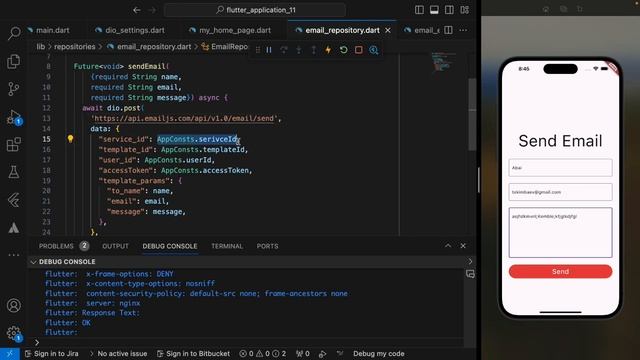This screenshot has height=360, width=640.
Task: Split the editor to the right
Action: [448, 30]
